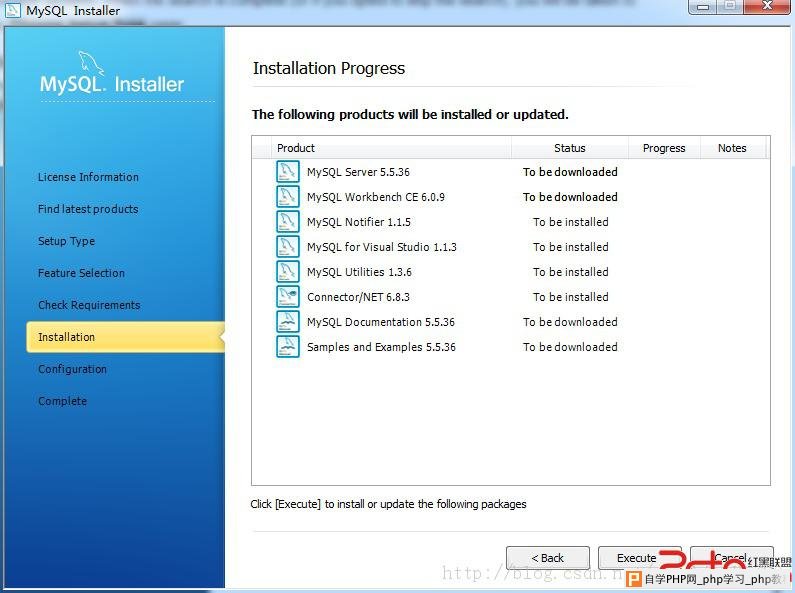The image size is (795, 593).
Task: Select the Samples and Examples 5.5.36 text
Action: (381, 347)
